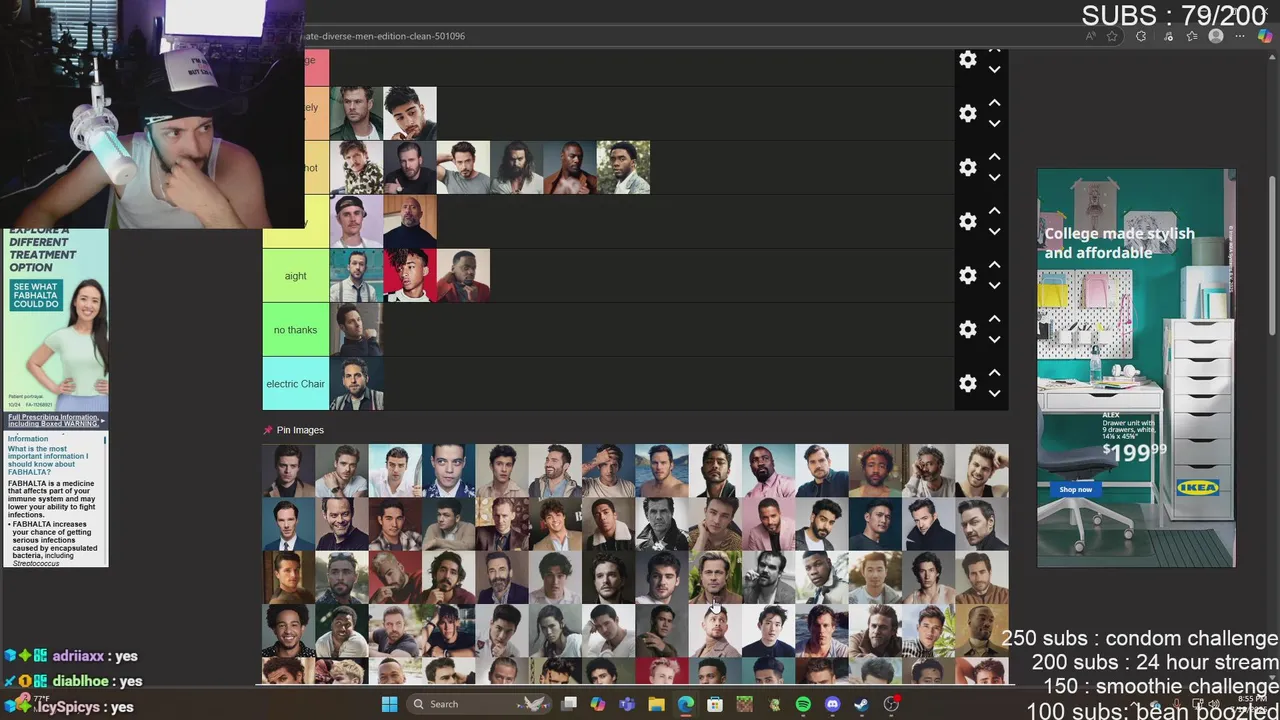The image size is (1280, 720).
Task: Select the mustached man in yellow tier
Action: 356,222
